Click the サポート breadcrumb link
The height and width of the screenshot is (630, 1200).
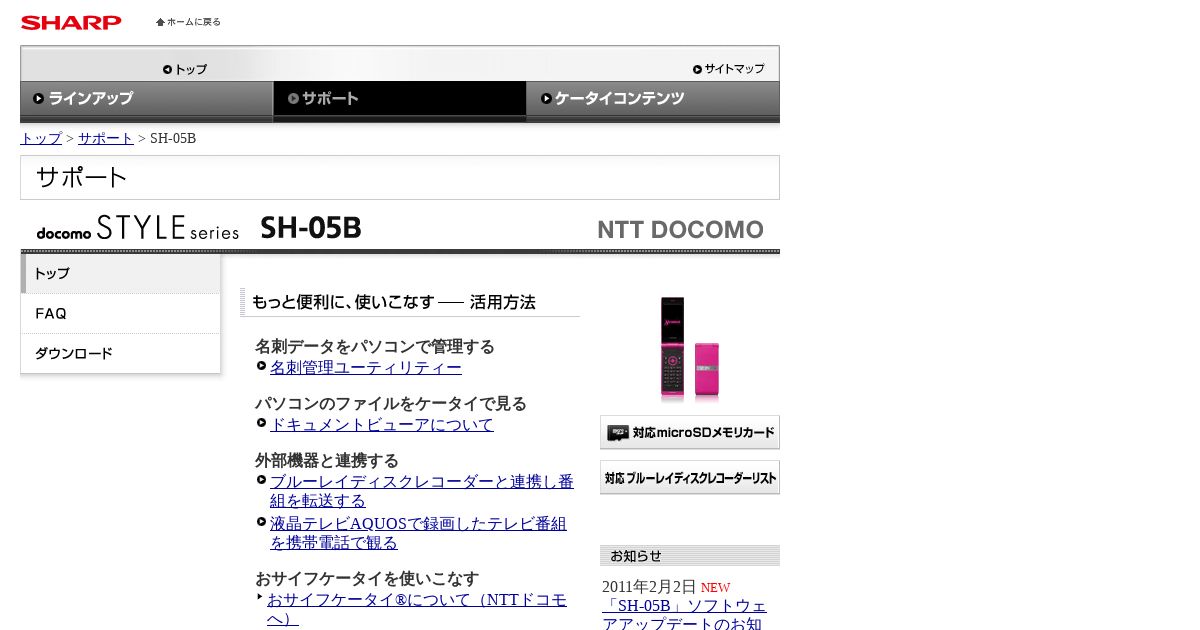pos(106,138)
